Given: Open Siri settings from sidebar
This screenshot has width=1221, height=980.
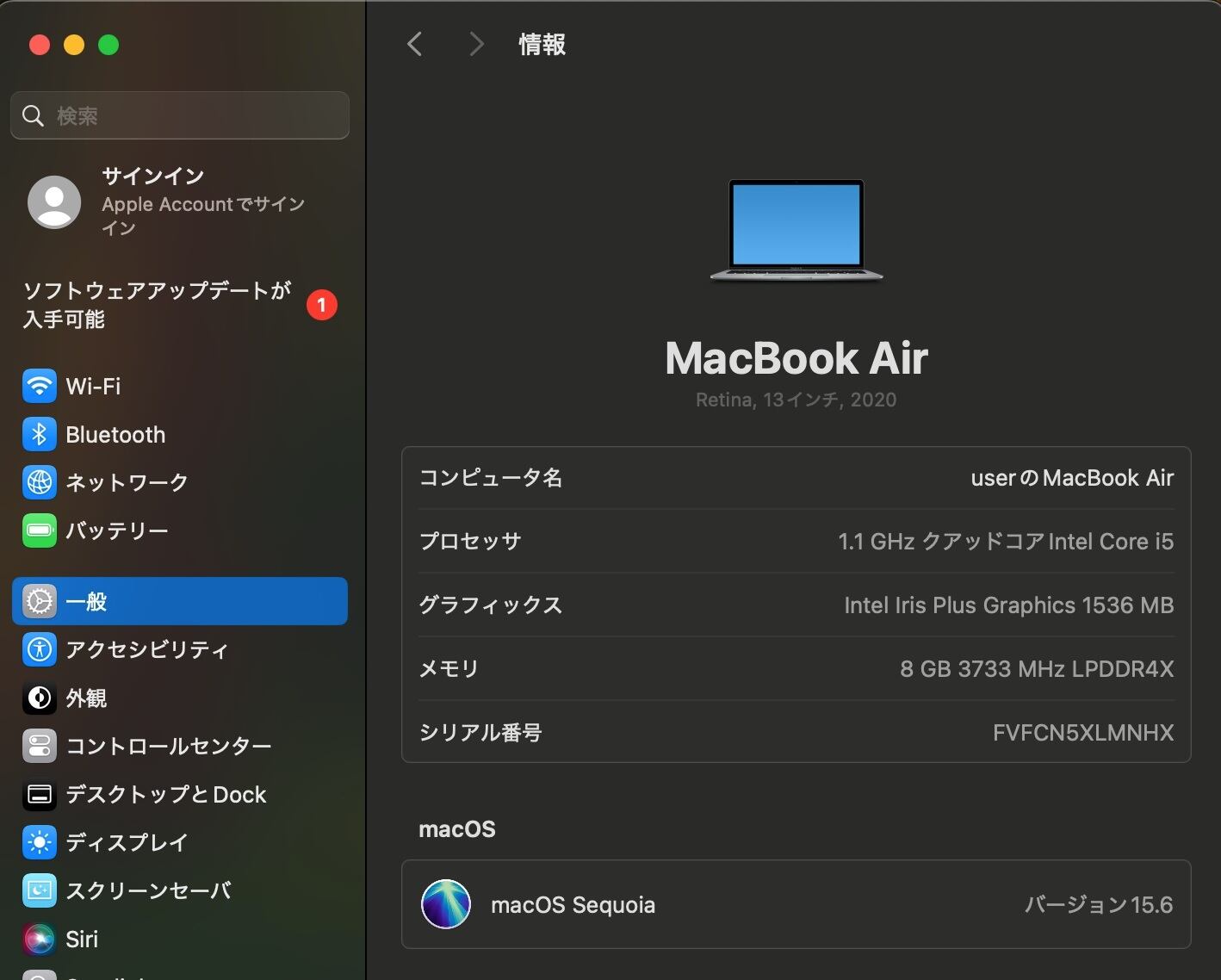Looking at the screenshot, I should tap(180, 939).
